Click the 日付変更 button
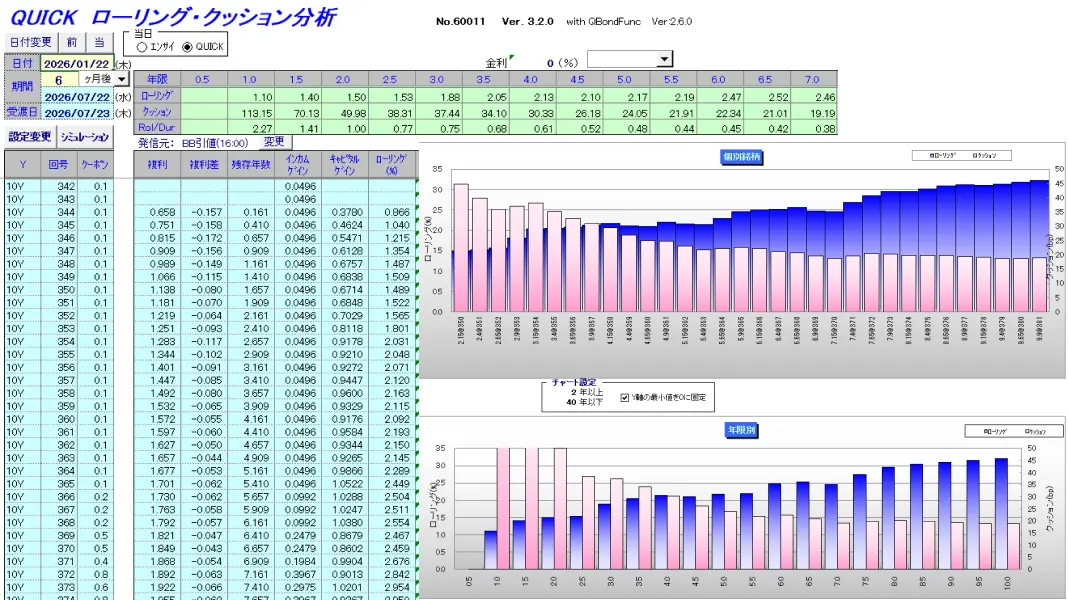 [31, 42]
